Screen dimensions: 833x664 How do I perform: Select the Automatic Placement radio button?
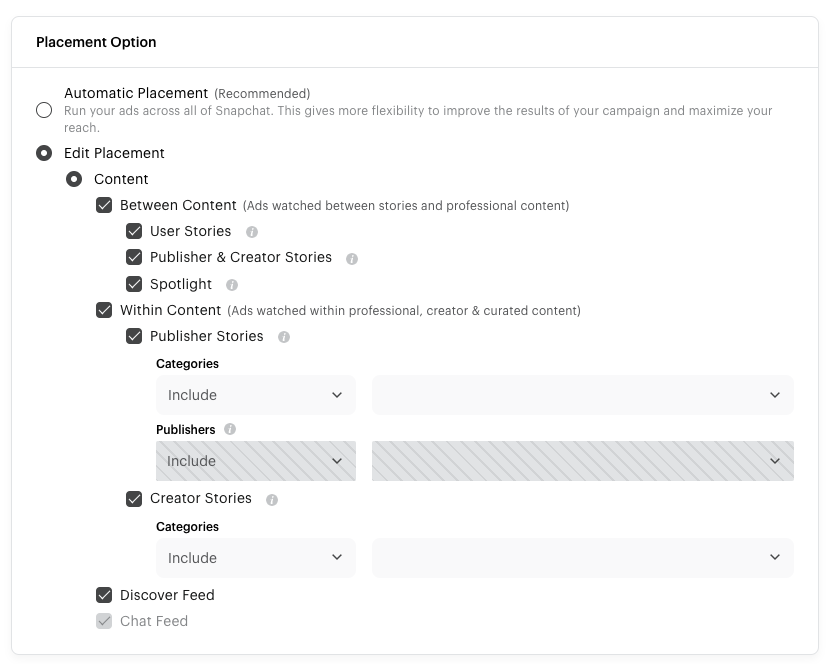[44, 110]
